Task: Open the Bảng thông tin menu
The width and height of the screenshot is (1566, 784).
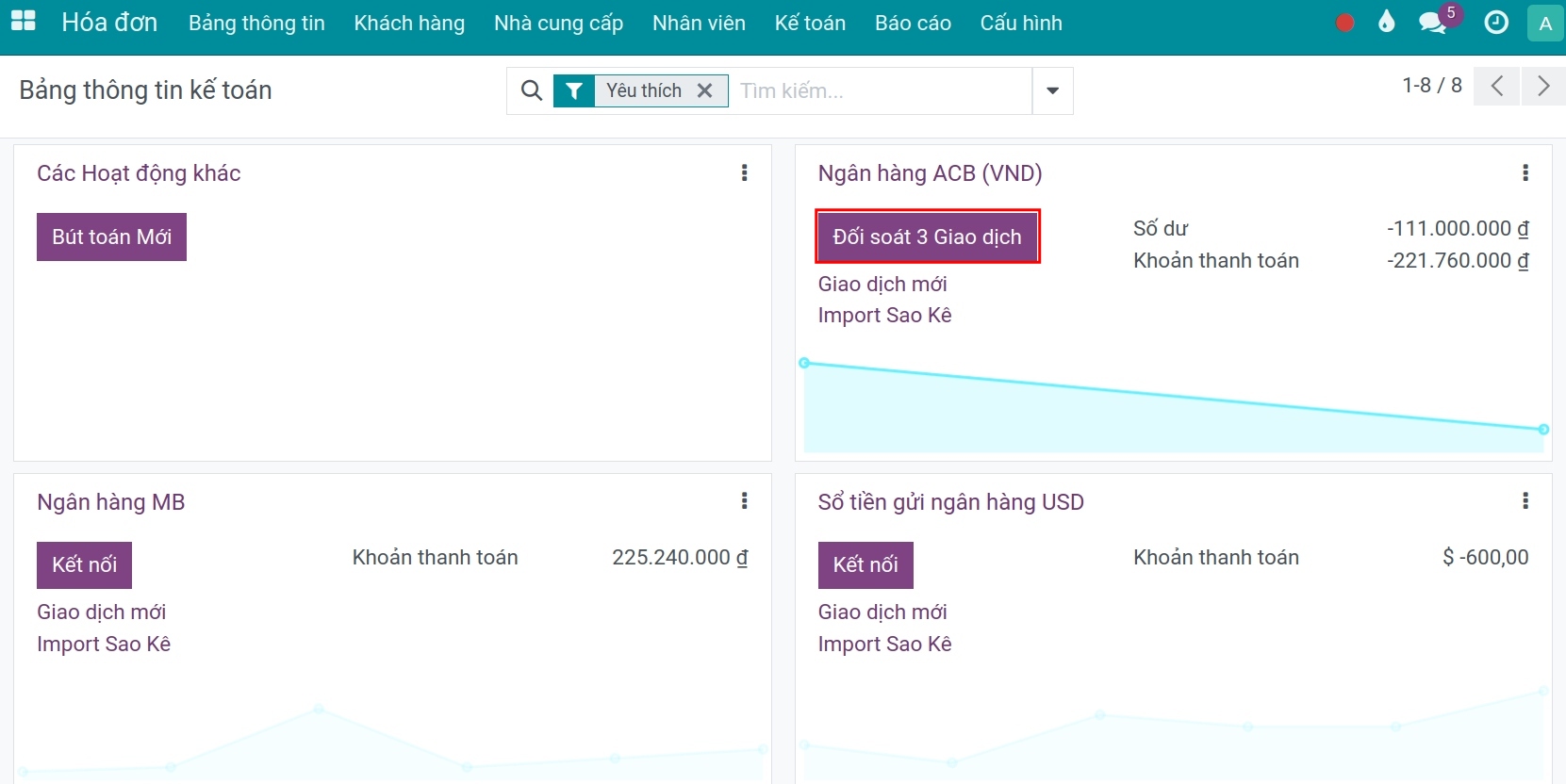Action: (256, 23)
